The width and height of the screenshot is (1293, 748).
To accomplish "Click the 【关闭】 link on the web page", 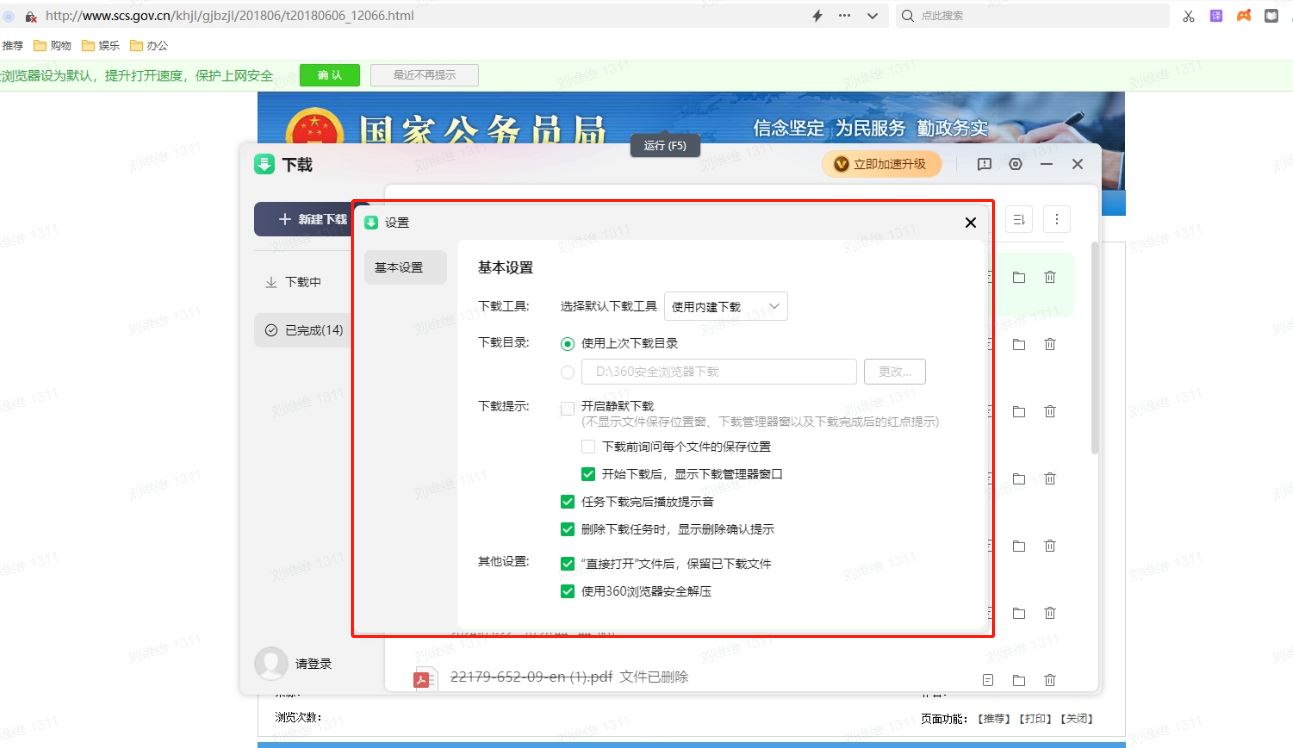I will 1075,718.
